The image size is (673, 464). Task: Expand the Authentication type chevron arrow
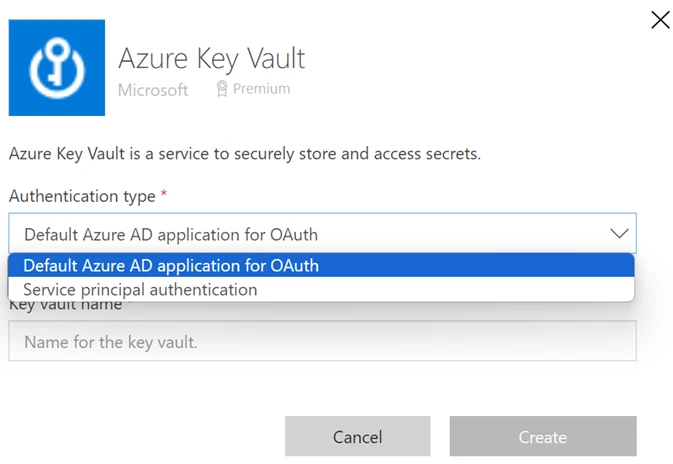tap(619, 234)
